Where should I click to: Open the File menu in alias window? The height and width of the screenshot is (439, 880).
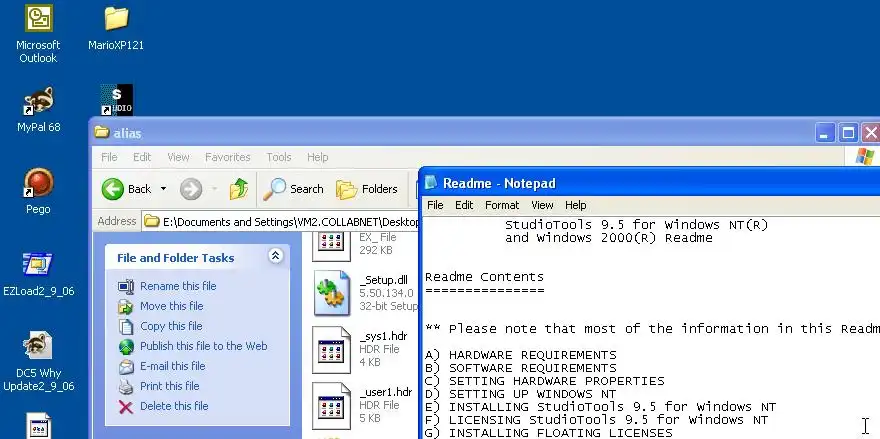point(109,157)
